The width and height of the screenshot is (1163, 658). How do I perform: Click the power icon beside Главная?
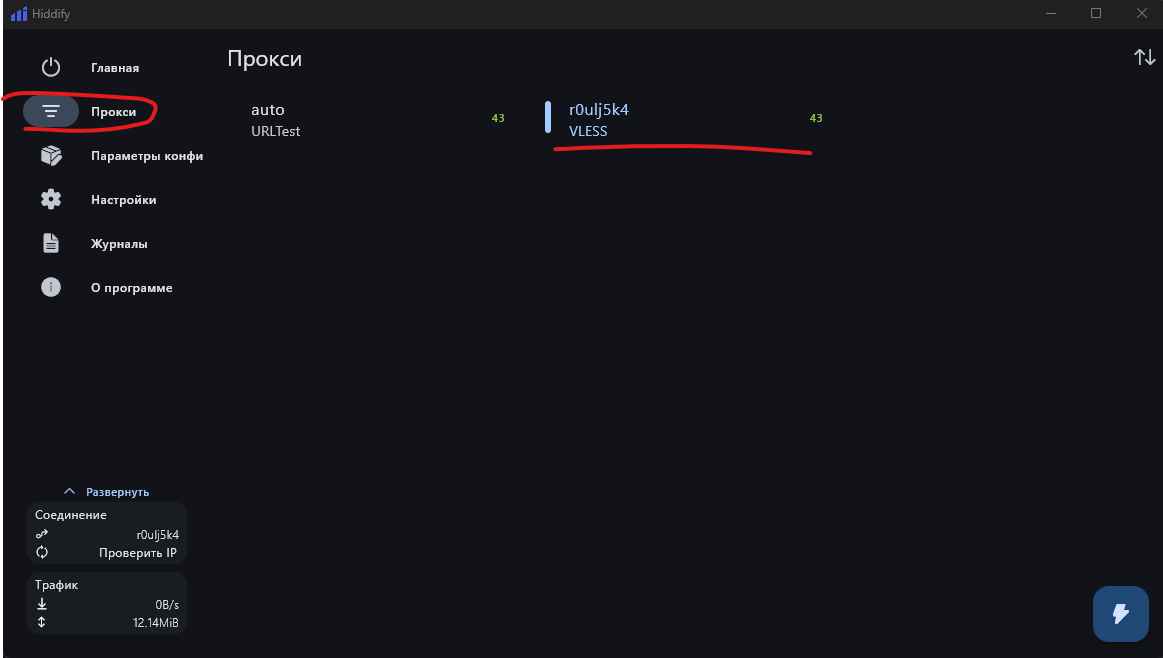pos(50,68)
